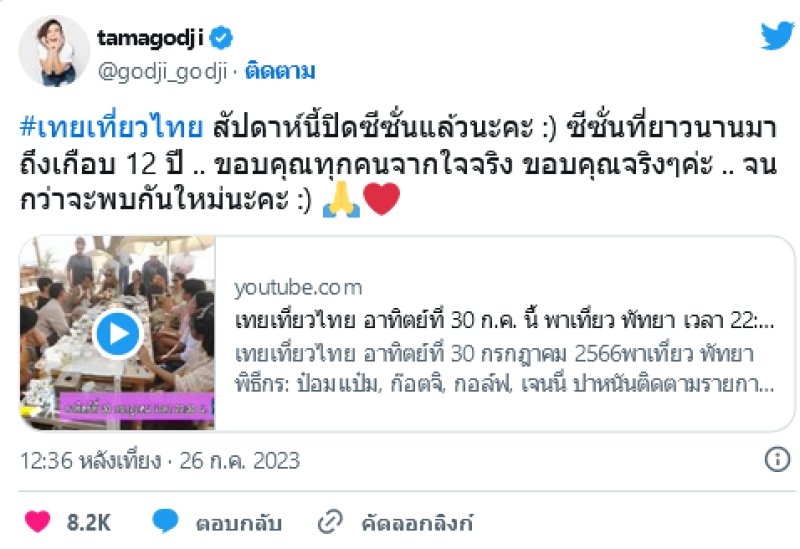This screenshot has height=549, width=800.
Task: Follow the account via ติดตาม
Action: click(x=280, y=71)
